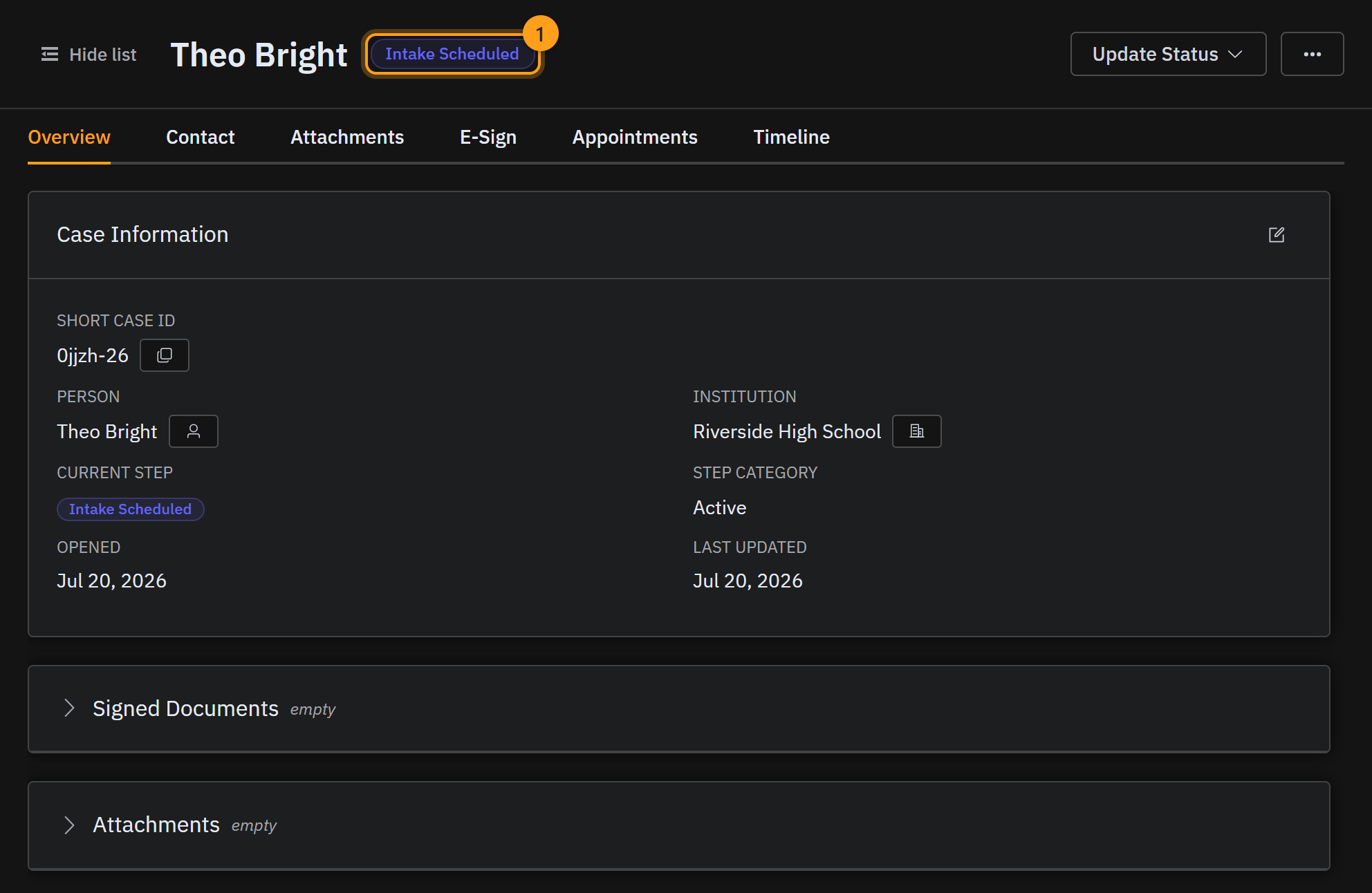Copy the short case ID

click(165, 355)
